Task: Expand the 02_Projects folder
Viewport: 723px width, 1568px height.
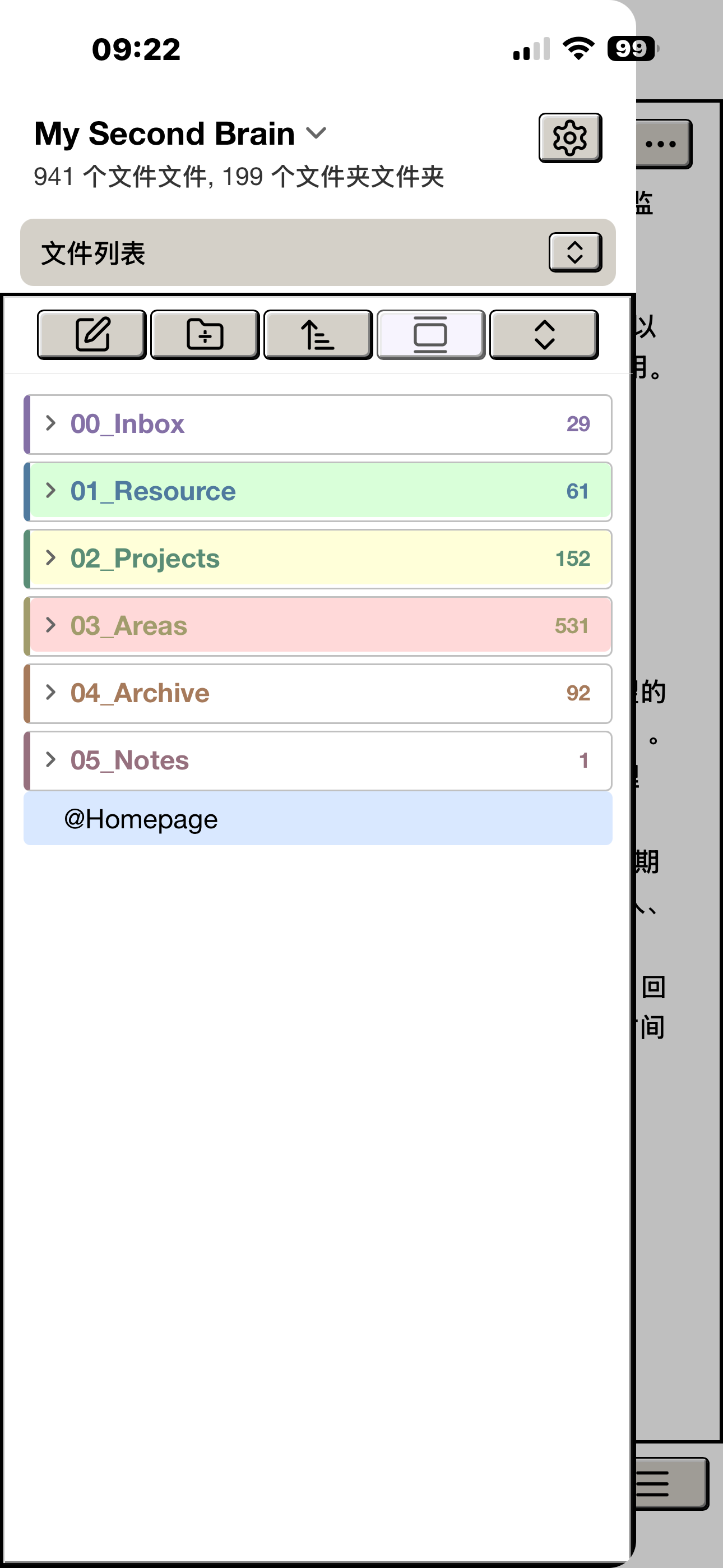Action: click(51, 558)
